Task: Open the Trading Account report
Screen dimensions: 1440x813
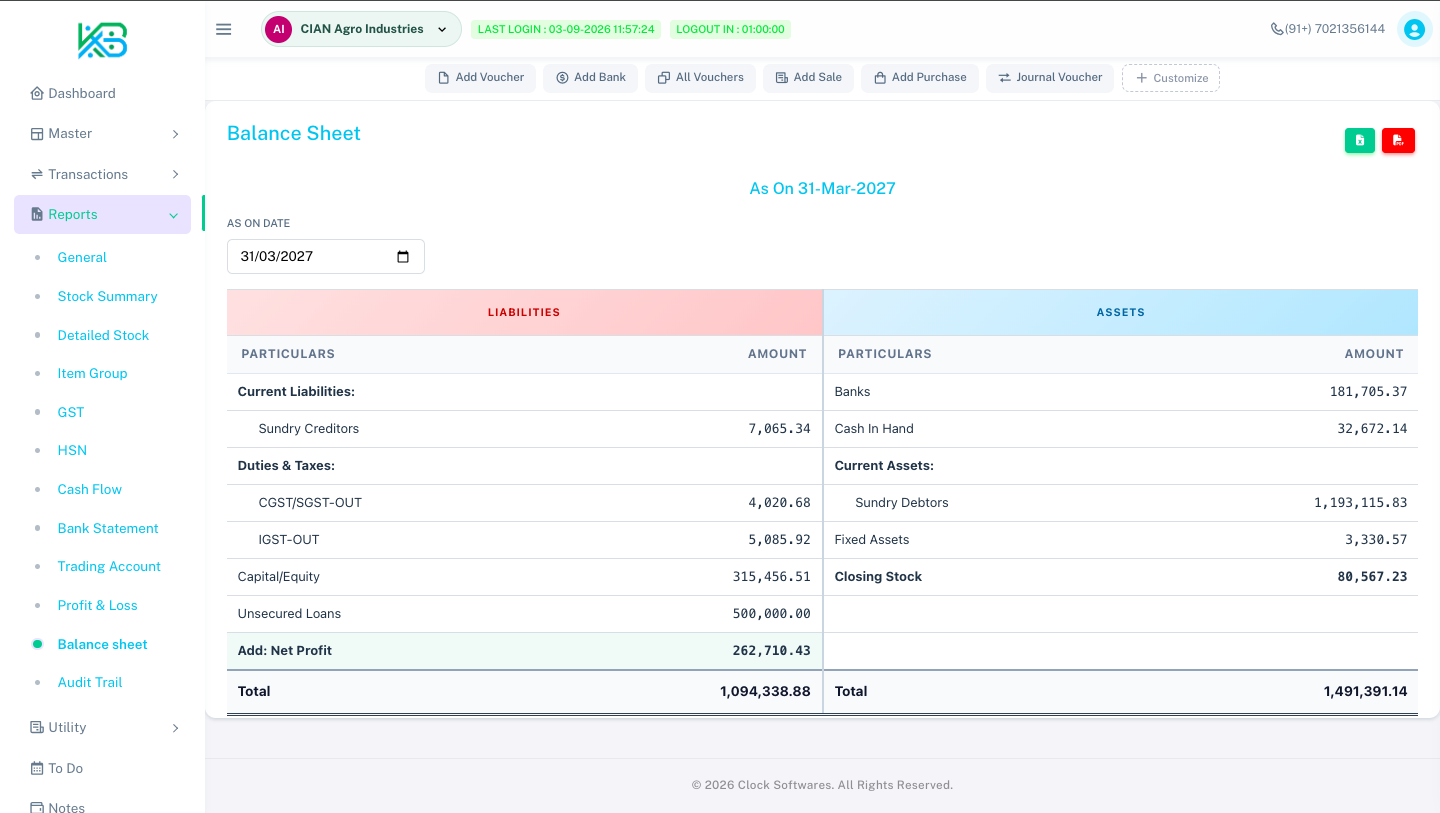Action: click(109, 566)
